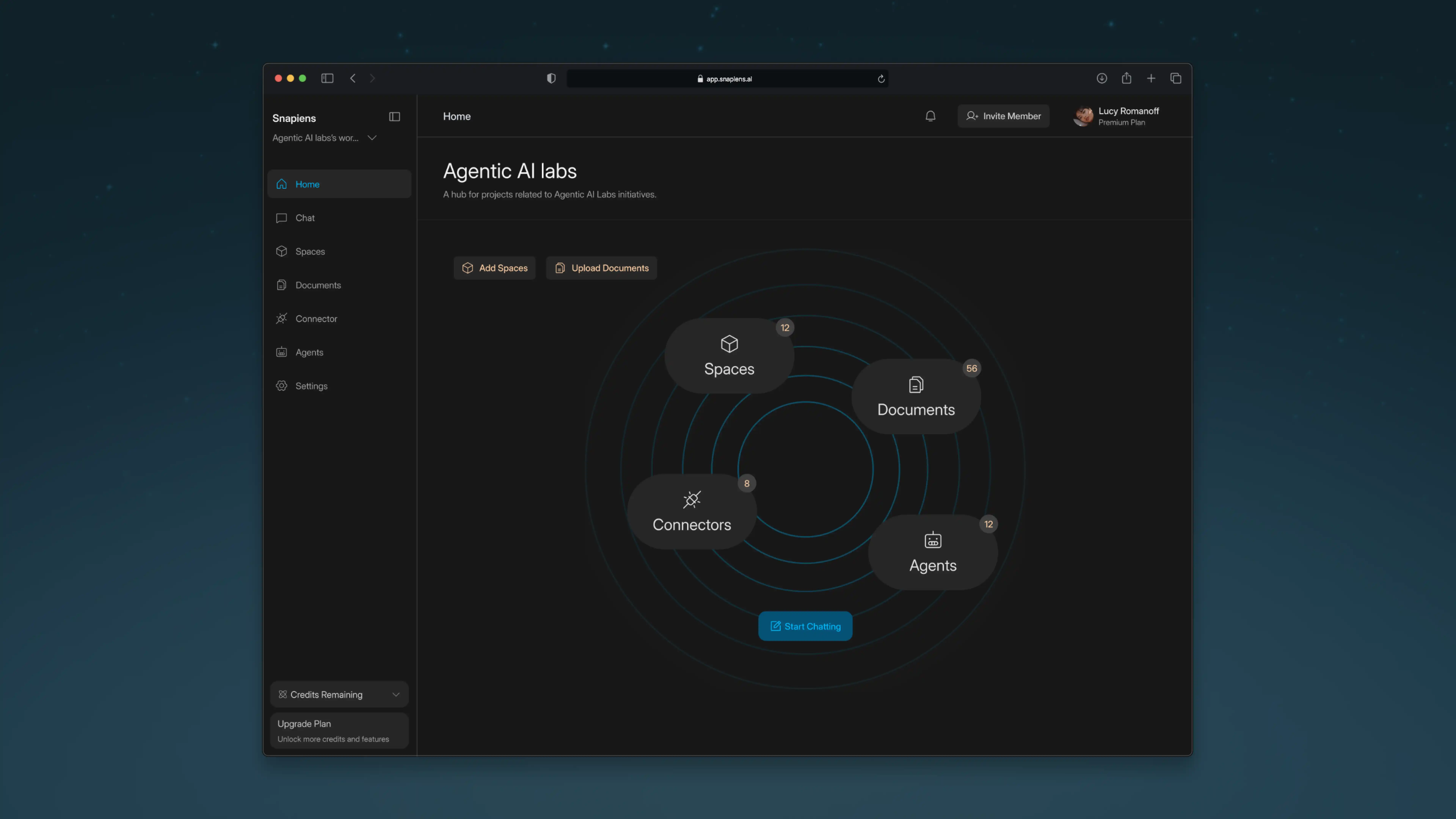The image size is (1456, 819).
Task: Open a new browser tab with plus
Action: tap(1151, 78)
